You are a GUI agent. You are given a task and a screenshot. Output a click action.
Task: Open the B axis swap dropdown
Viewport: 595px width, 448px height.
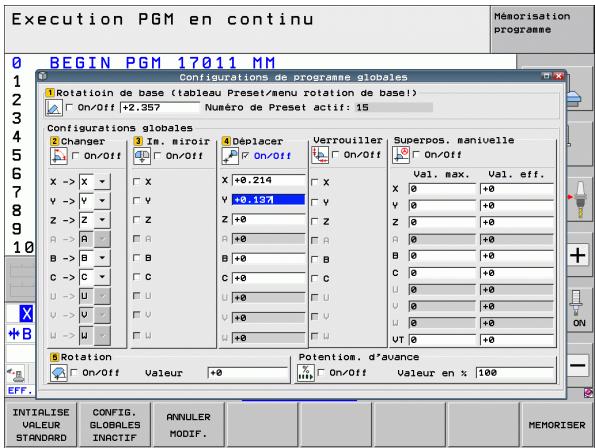click(x=102, y=258)
